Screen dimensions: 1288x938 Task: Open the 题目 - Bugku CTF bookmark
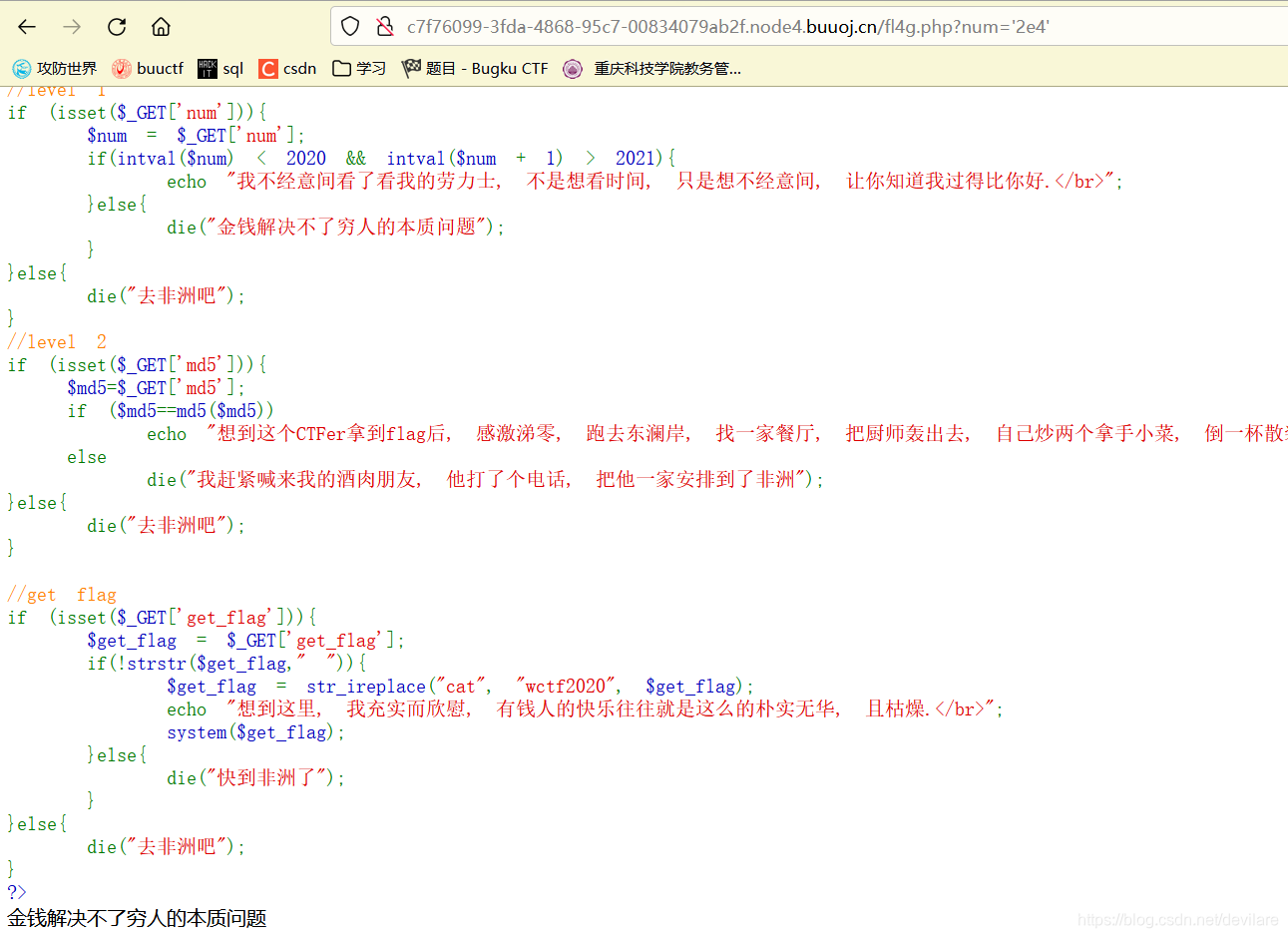click(475, 68)
